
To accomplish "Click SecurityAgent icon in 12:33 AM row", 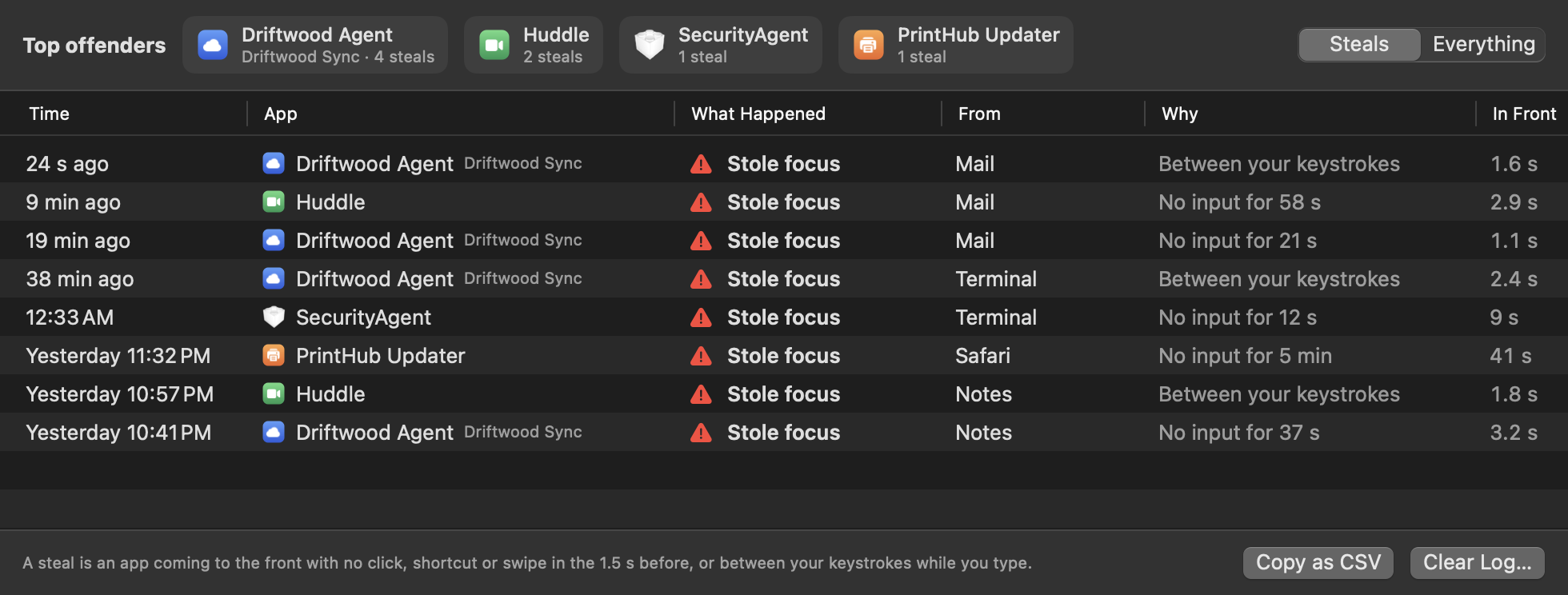I will [x=274, y=317].
